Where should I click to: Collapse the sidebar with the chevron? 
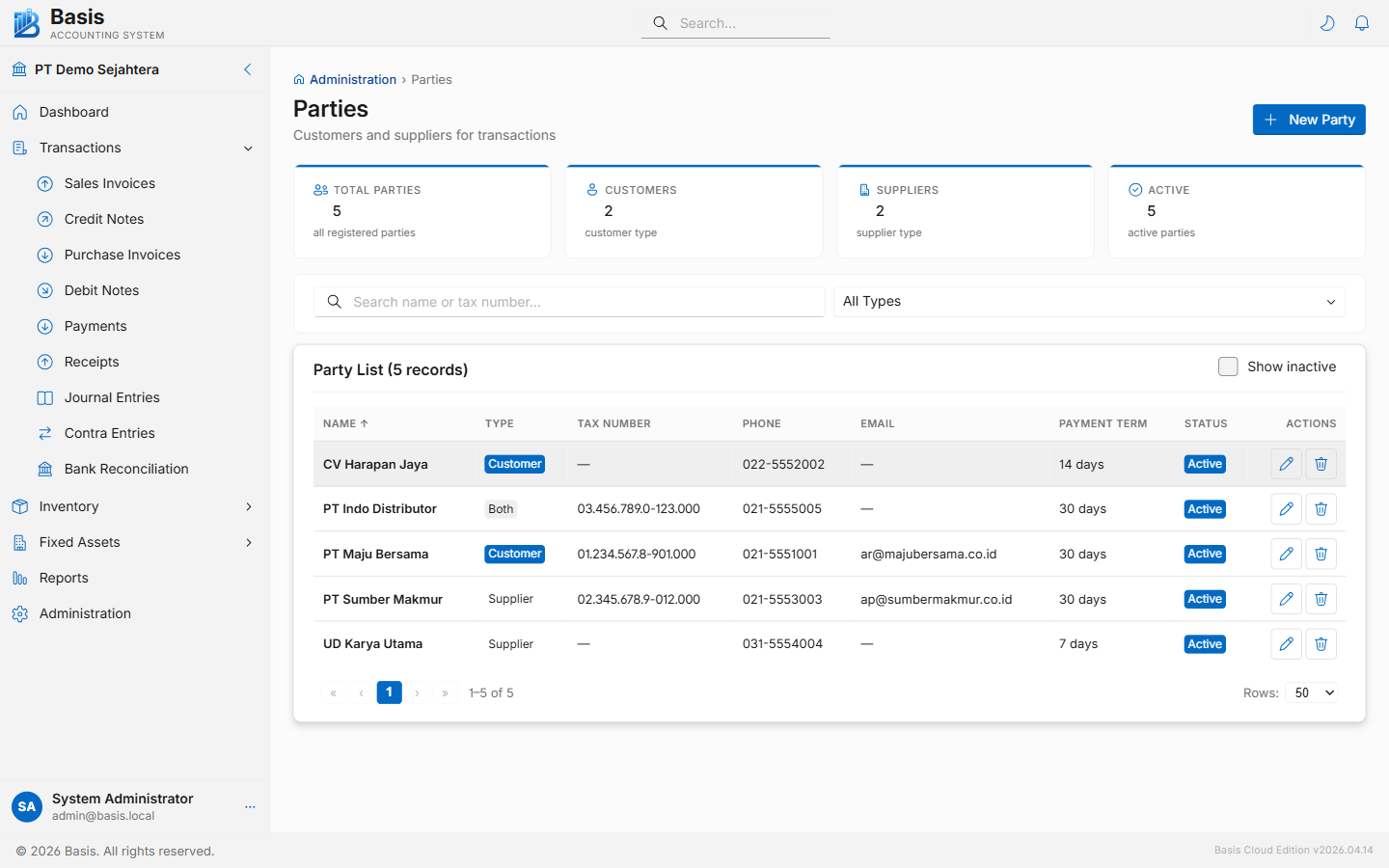[x=248, y=69]
